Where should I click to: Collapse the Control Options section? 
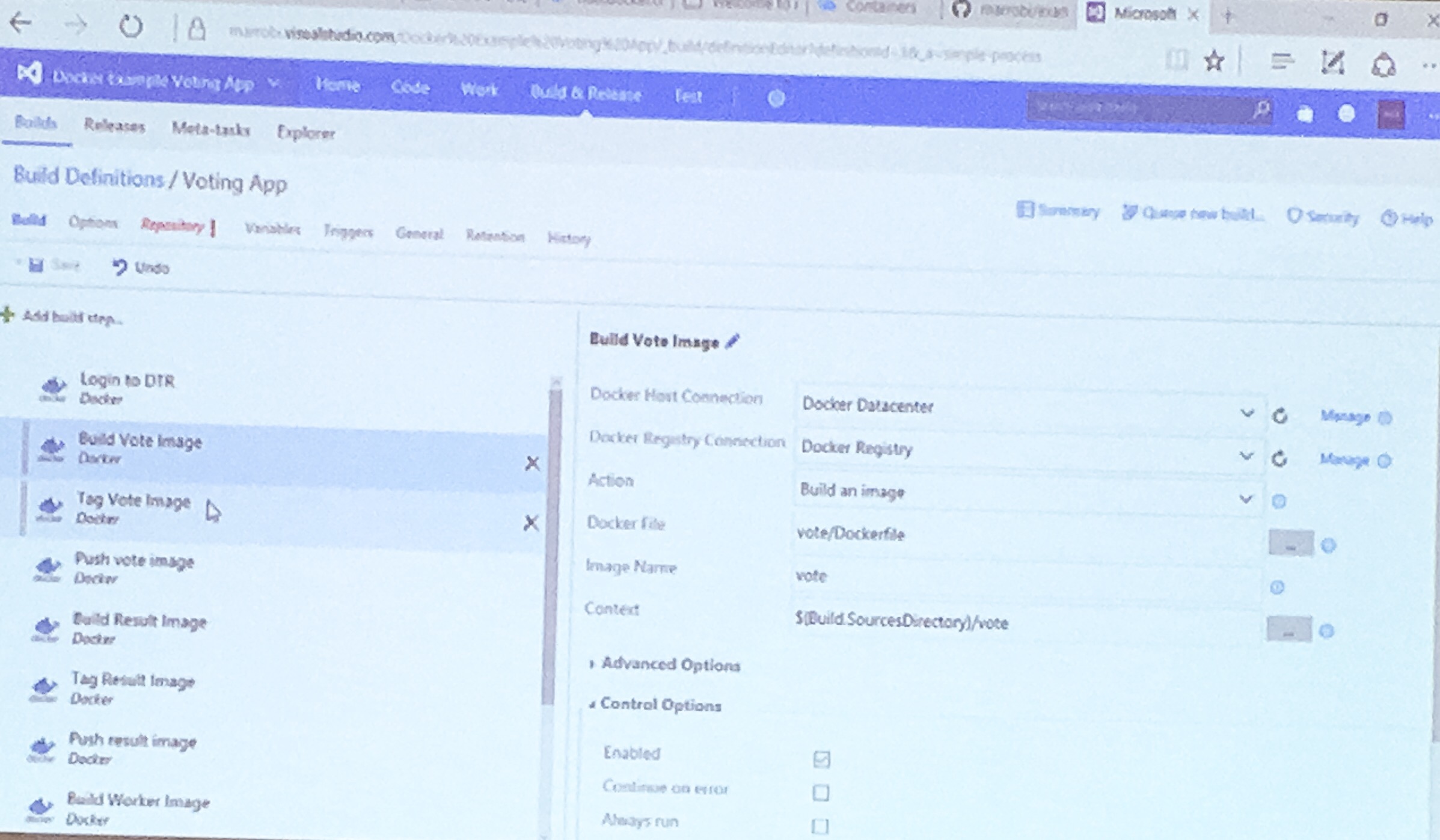(x=655, y=704)
